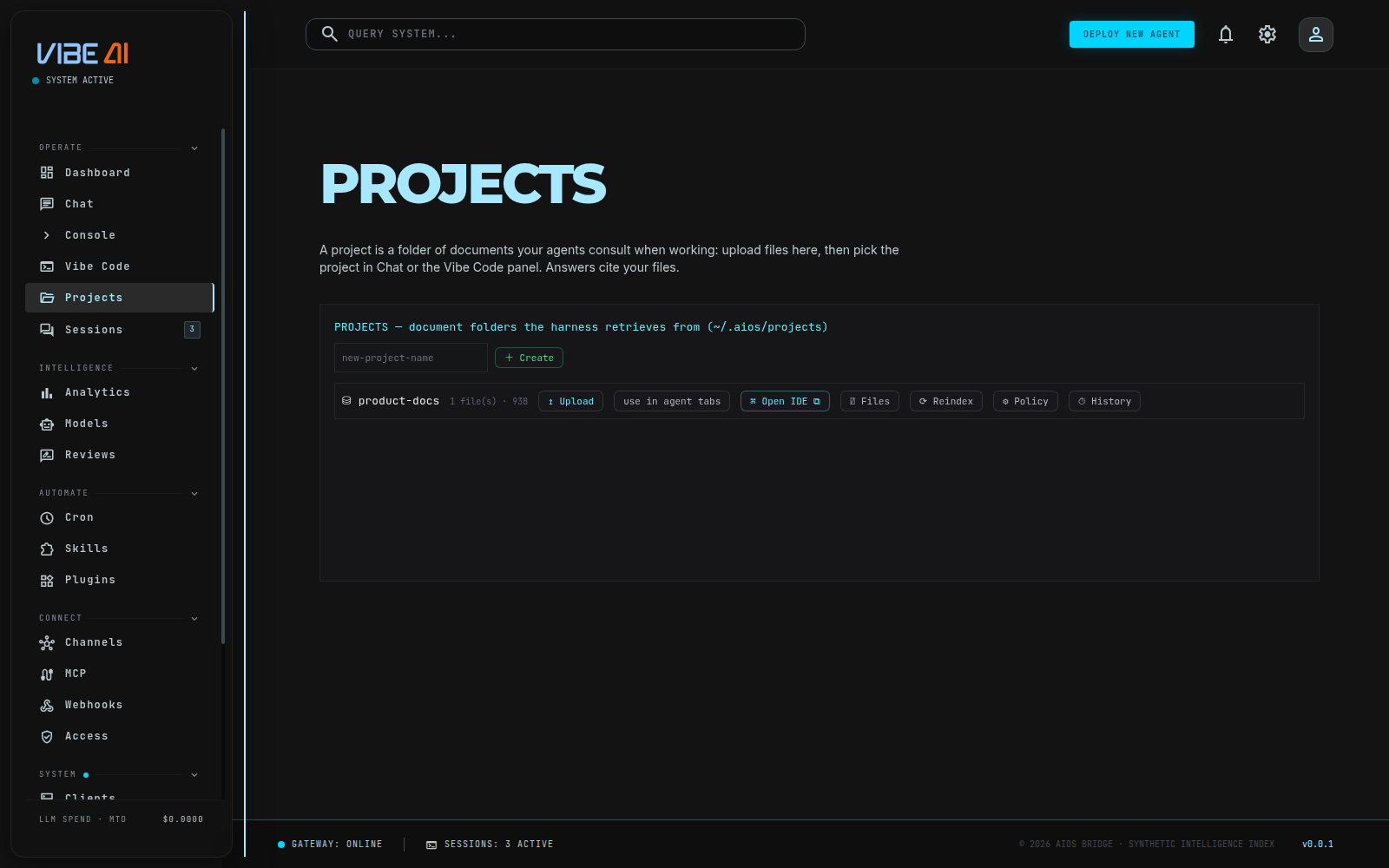Open notifications bell icon
This screenshot has width=1389, height=868.
(1226, 35)
